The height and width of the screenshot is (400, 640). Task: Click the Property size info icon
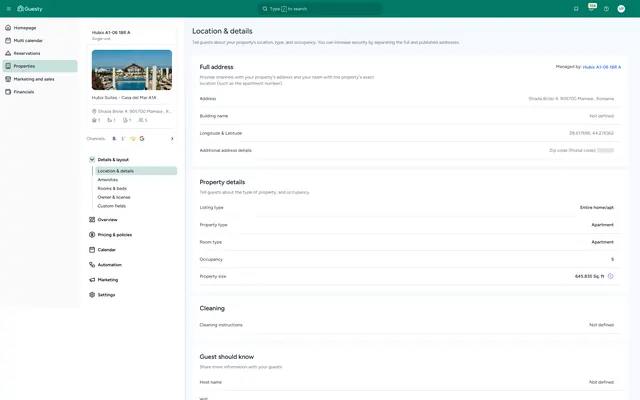(x=610, y=276)
